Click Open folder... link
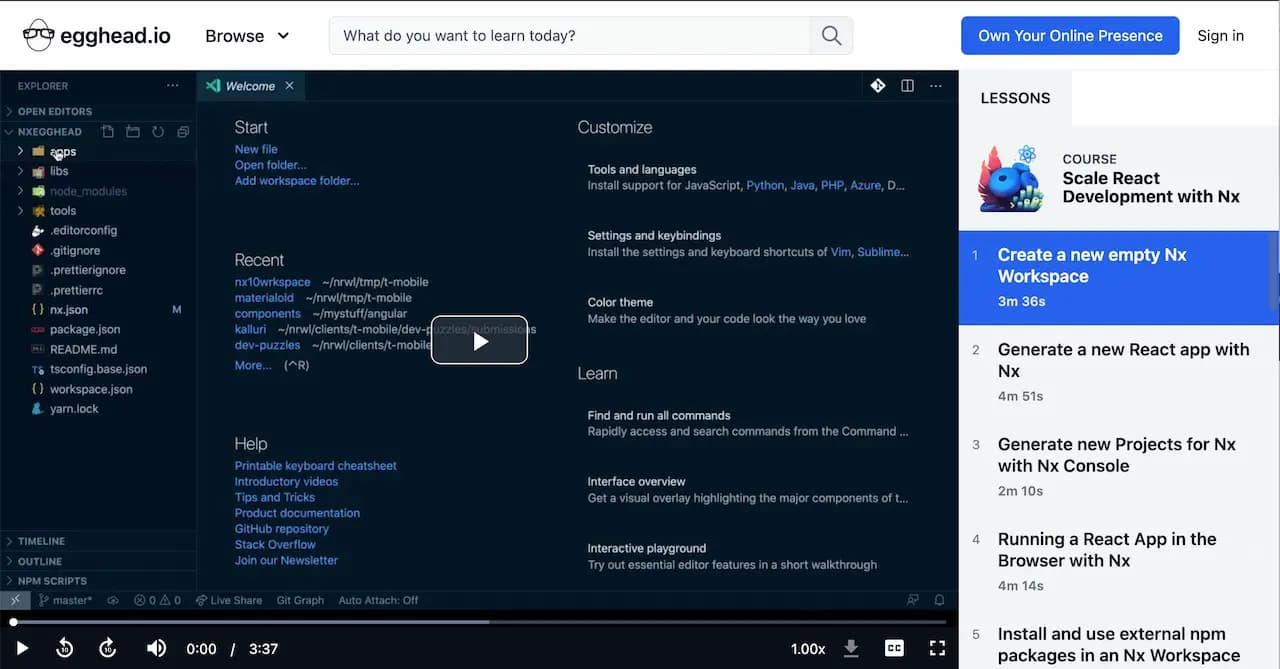 [271, 165]
